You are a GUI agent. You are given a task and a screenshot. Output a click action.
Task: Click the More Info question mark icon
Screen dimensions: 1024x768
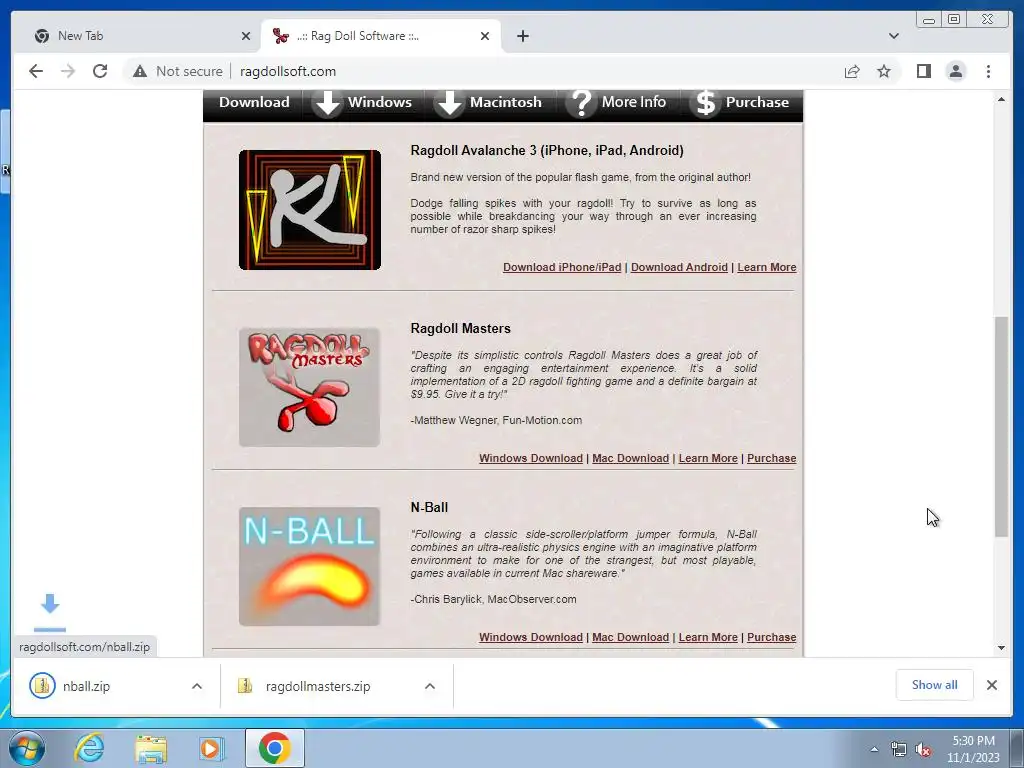tap(581, 104)
